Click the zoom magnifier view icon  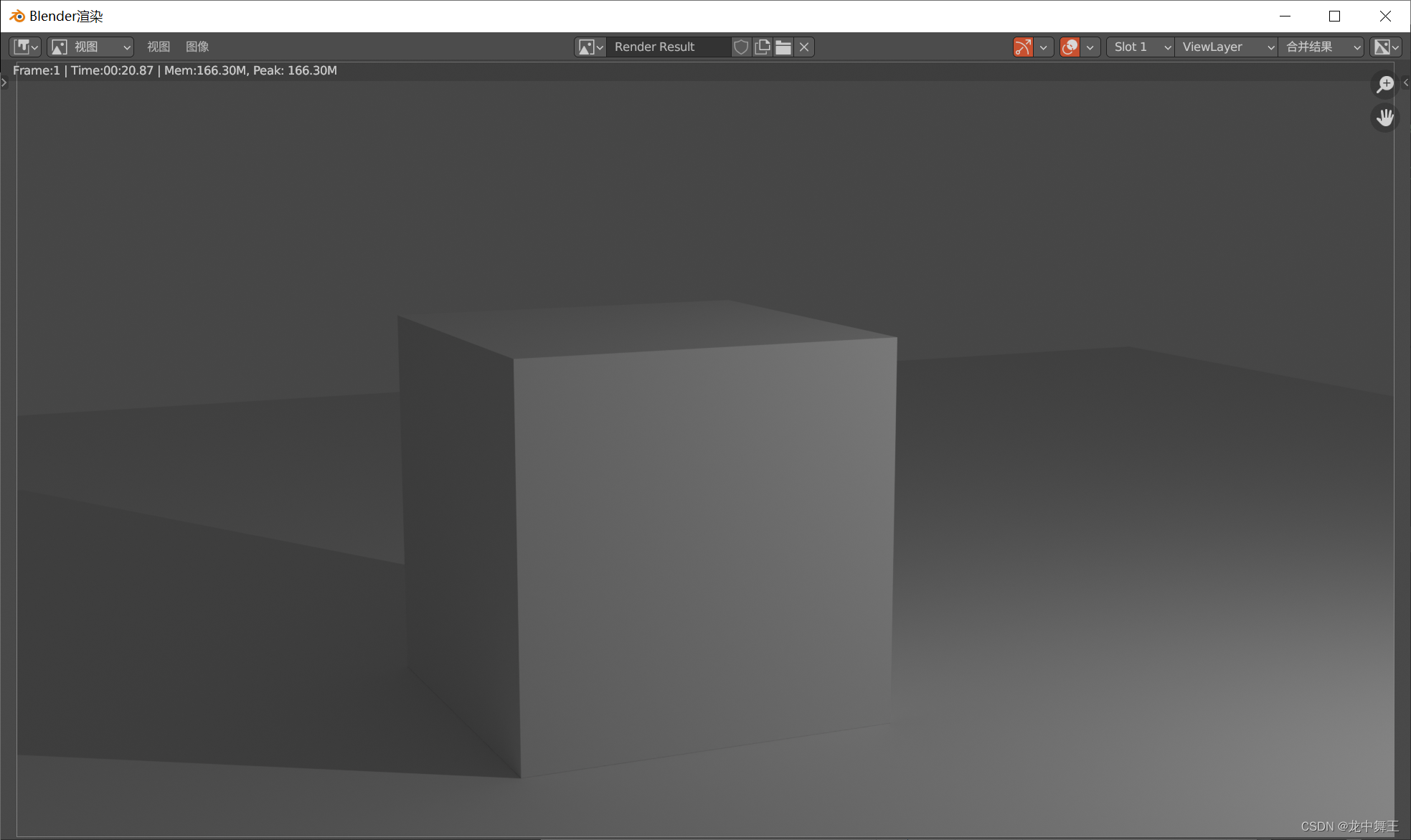click(x=1384, y=85)
